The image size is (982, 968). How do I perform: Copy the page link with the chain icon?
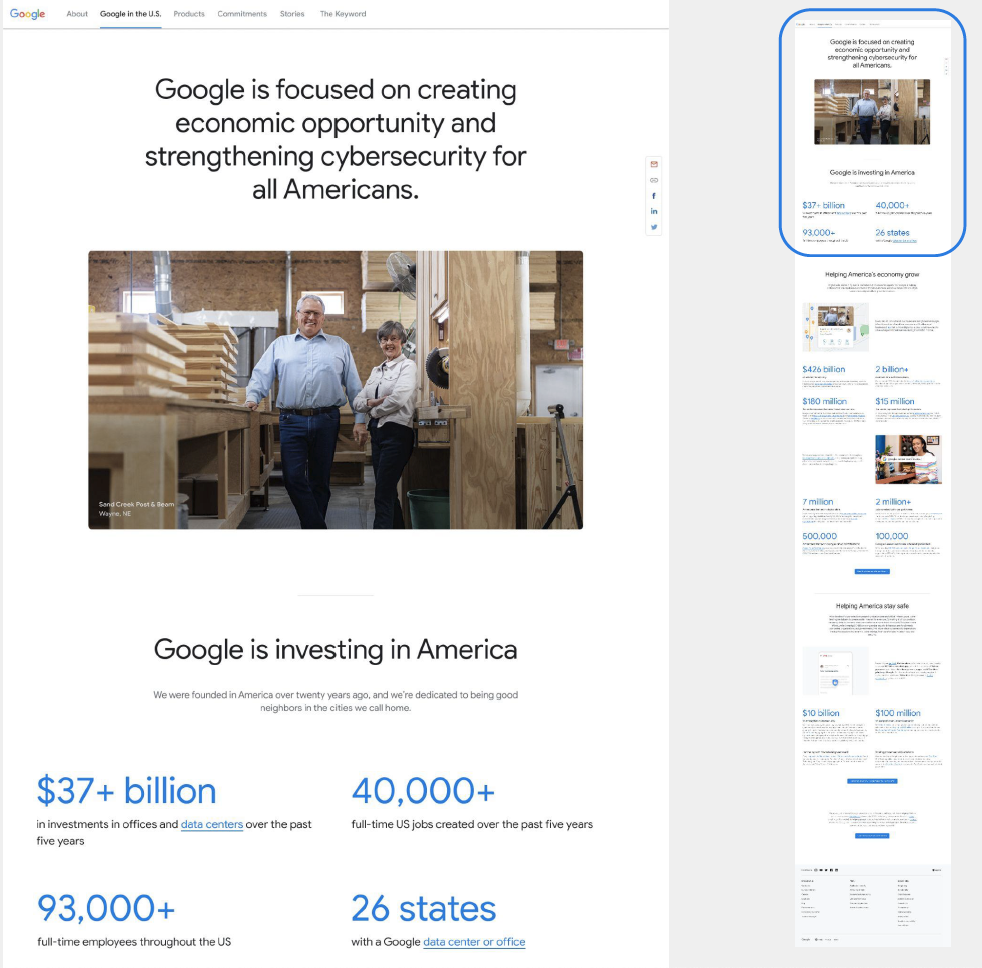654,180
